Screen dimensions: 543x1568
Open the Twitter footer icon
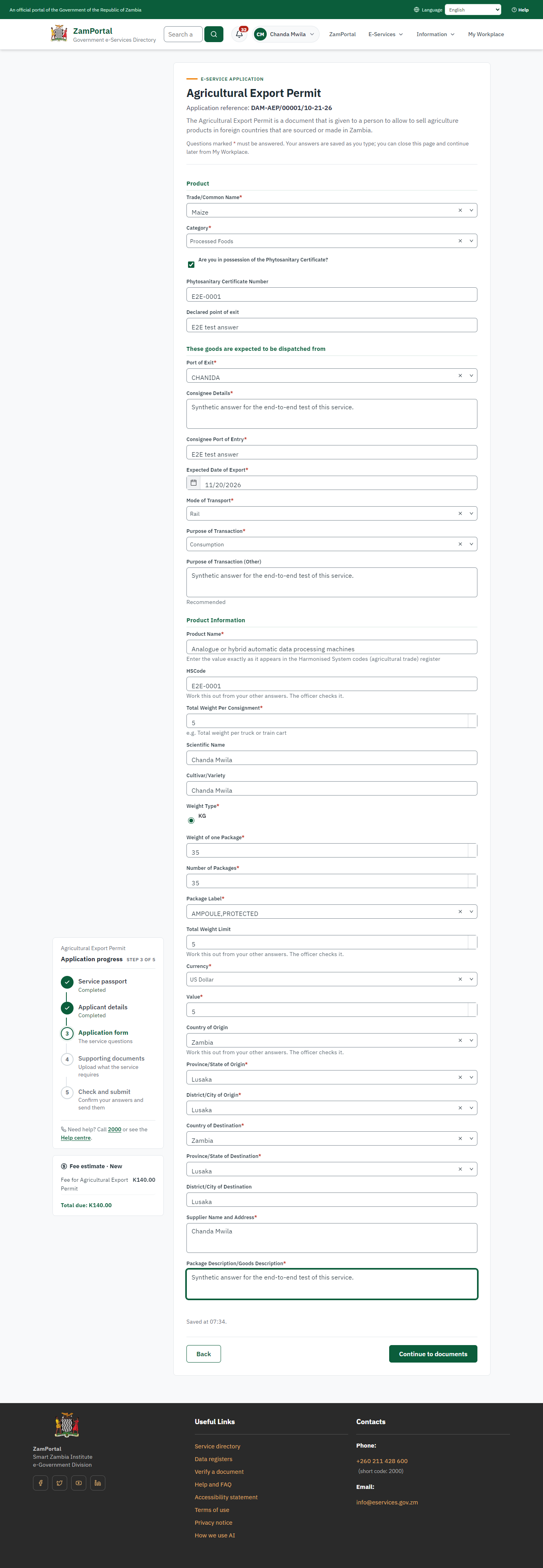(60, 1483)
